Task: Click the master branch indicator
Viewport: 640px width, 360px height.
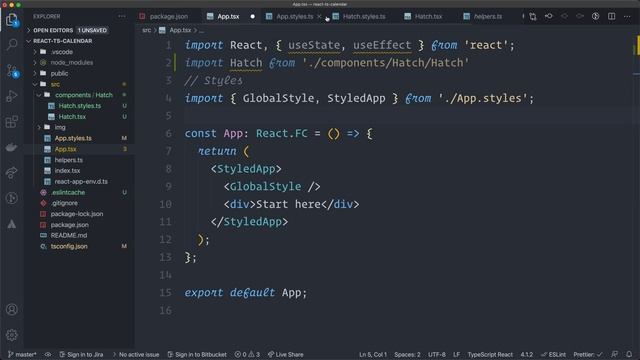Action: (x=22, y=355)
